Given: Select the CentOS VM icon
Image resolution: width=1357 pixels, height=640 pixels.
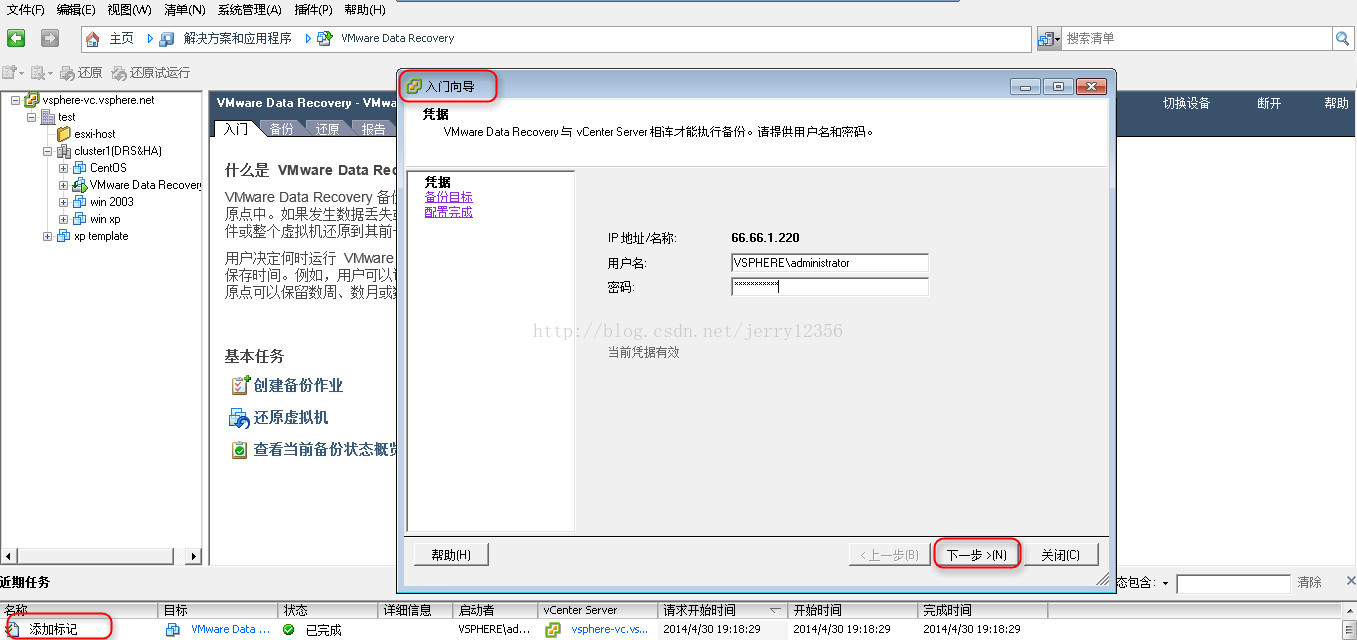Looking at the screenshot, I should pos(80,168).
